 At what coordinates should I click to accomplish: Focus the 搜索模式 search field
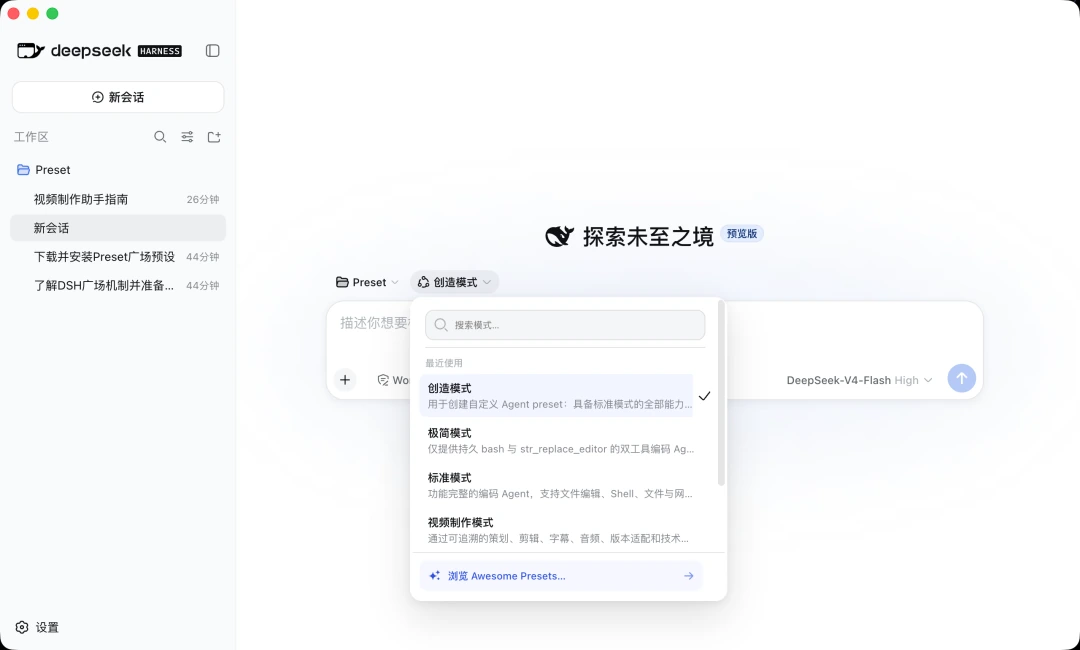565,325
